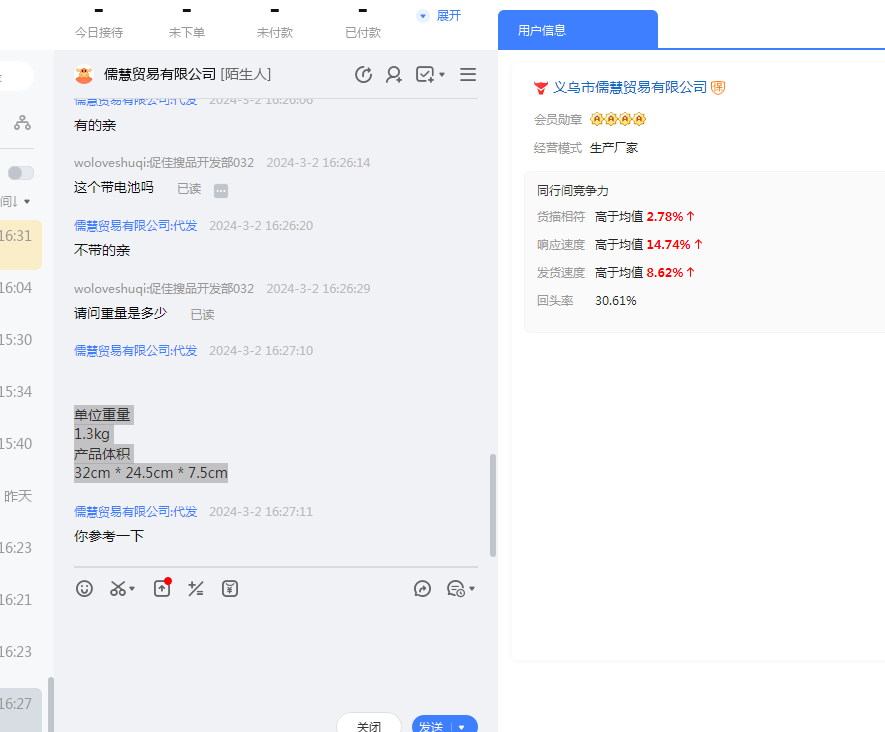This screenshot has width=885, height=732.
Task: Click the chat message area scrollbar
Action: pos(492,505)
